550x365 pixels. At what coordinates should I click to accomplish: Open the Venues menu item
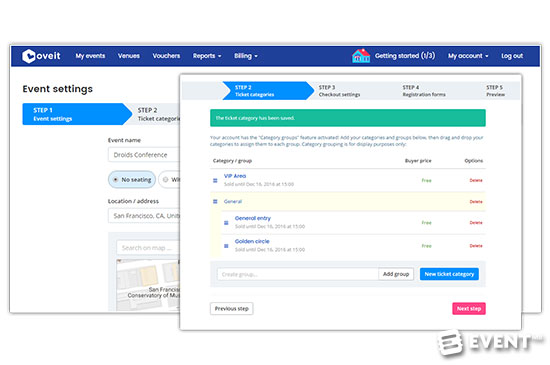pyautogui.click(x=129, y=56)
